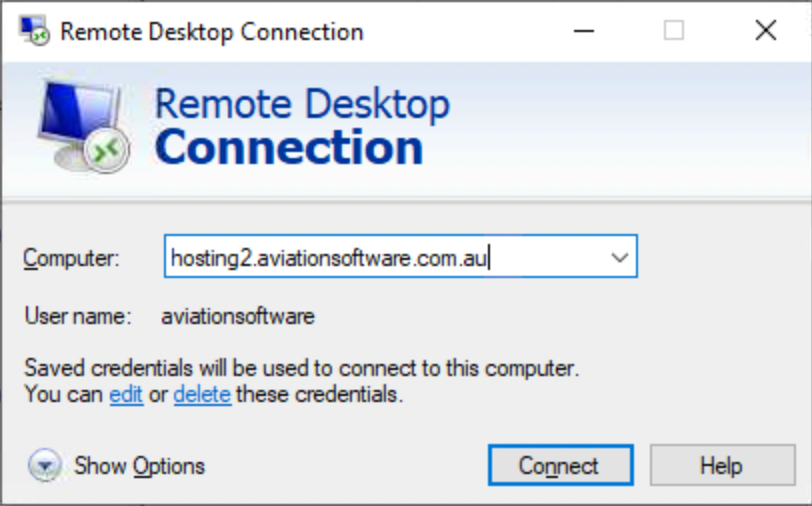Click the User name label

tap(78, 317)
